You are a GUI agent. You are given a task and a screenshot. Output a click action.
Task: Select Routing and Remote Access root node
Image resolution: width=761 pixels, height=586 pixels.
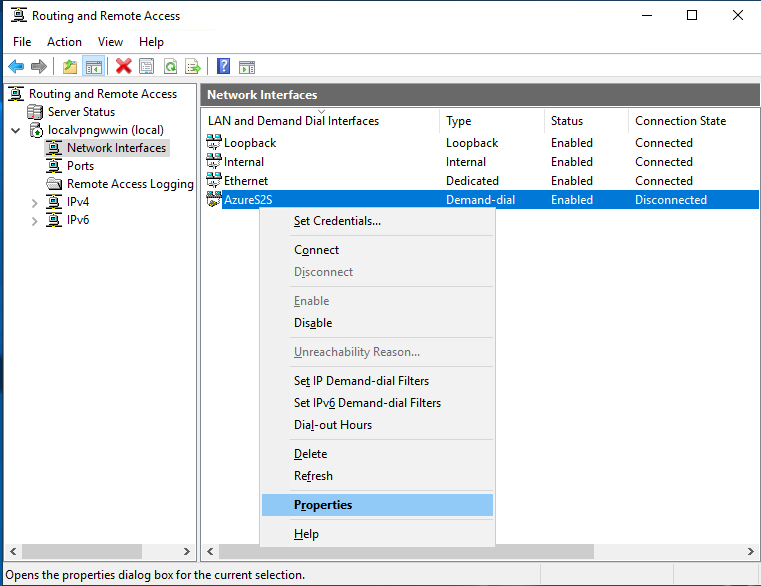coord(103,94)
